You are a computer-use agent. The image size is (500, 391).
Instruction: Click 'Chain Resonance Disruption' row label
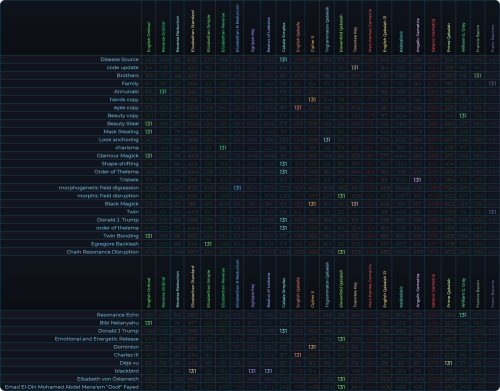pos(103,252)
